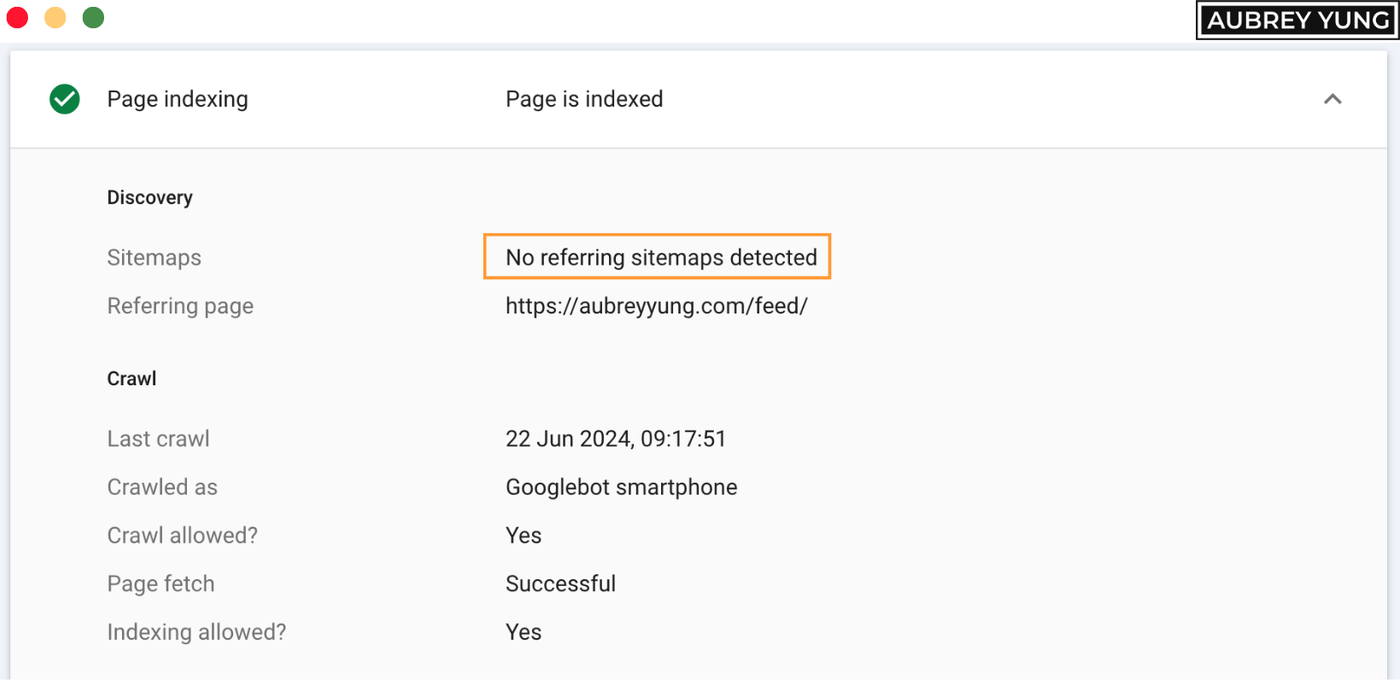Open the highlighted No referring sitemaps detected box
1400x680 pixels.
(657, 257)
